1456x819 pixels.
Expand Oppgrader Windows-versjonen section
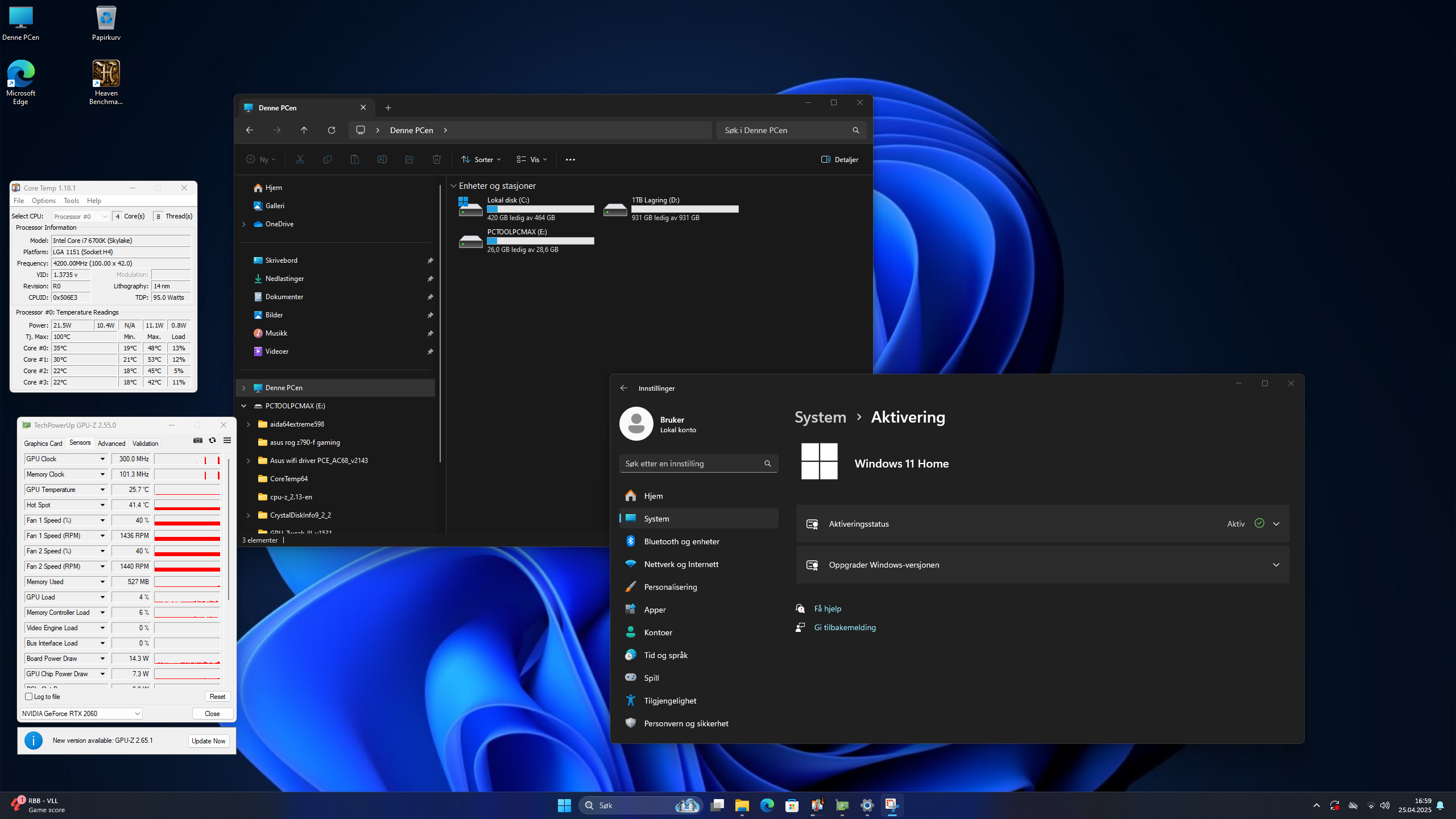(x=1276, y=565)
